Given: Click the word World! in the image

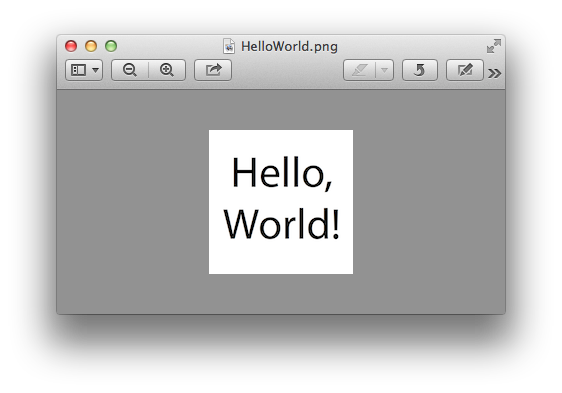Looking at the screenshot, I should coord(281,224).
